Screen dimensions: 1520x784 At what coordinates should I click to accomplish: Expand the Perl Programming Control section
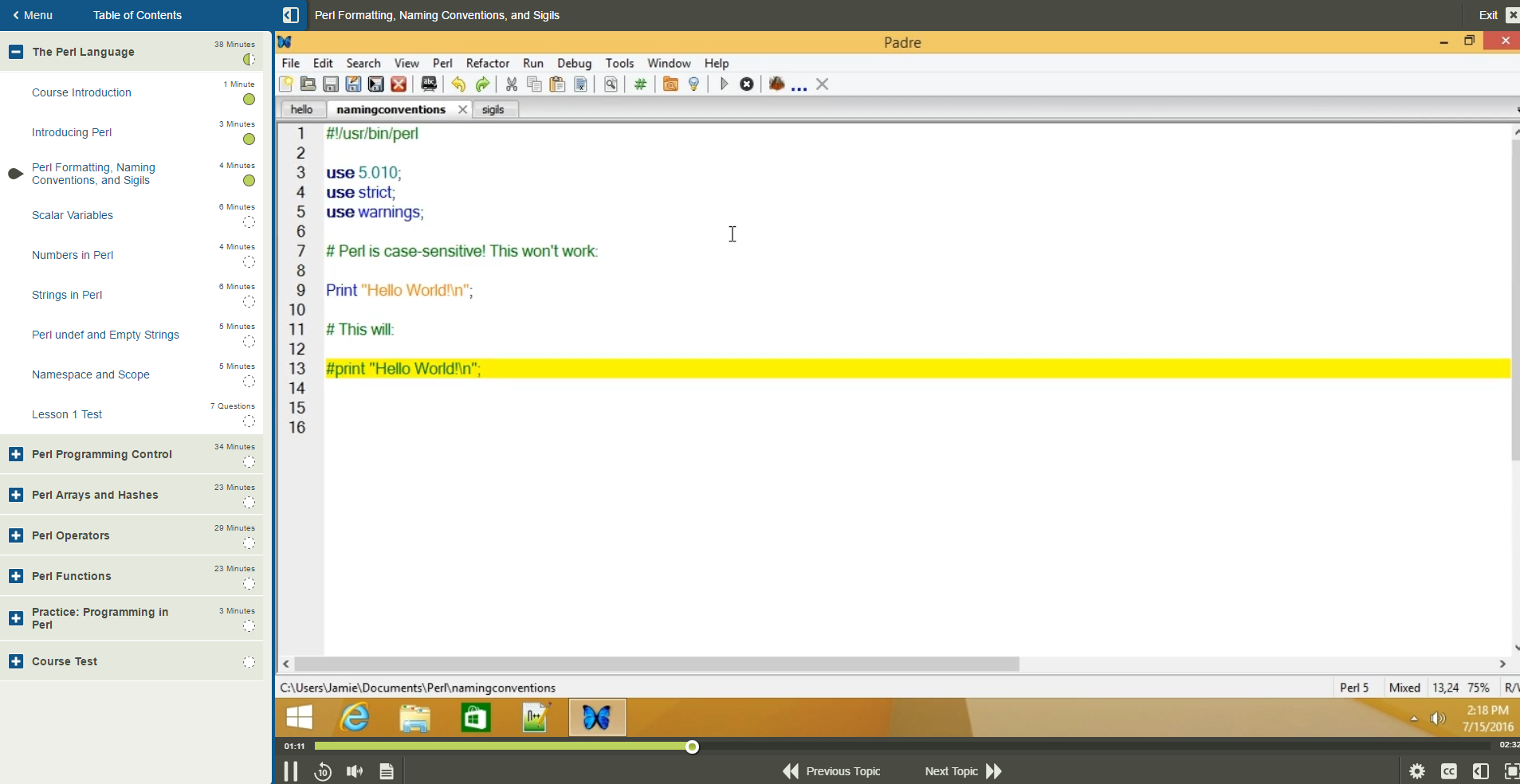(x=14, y=454)
